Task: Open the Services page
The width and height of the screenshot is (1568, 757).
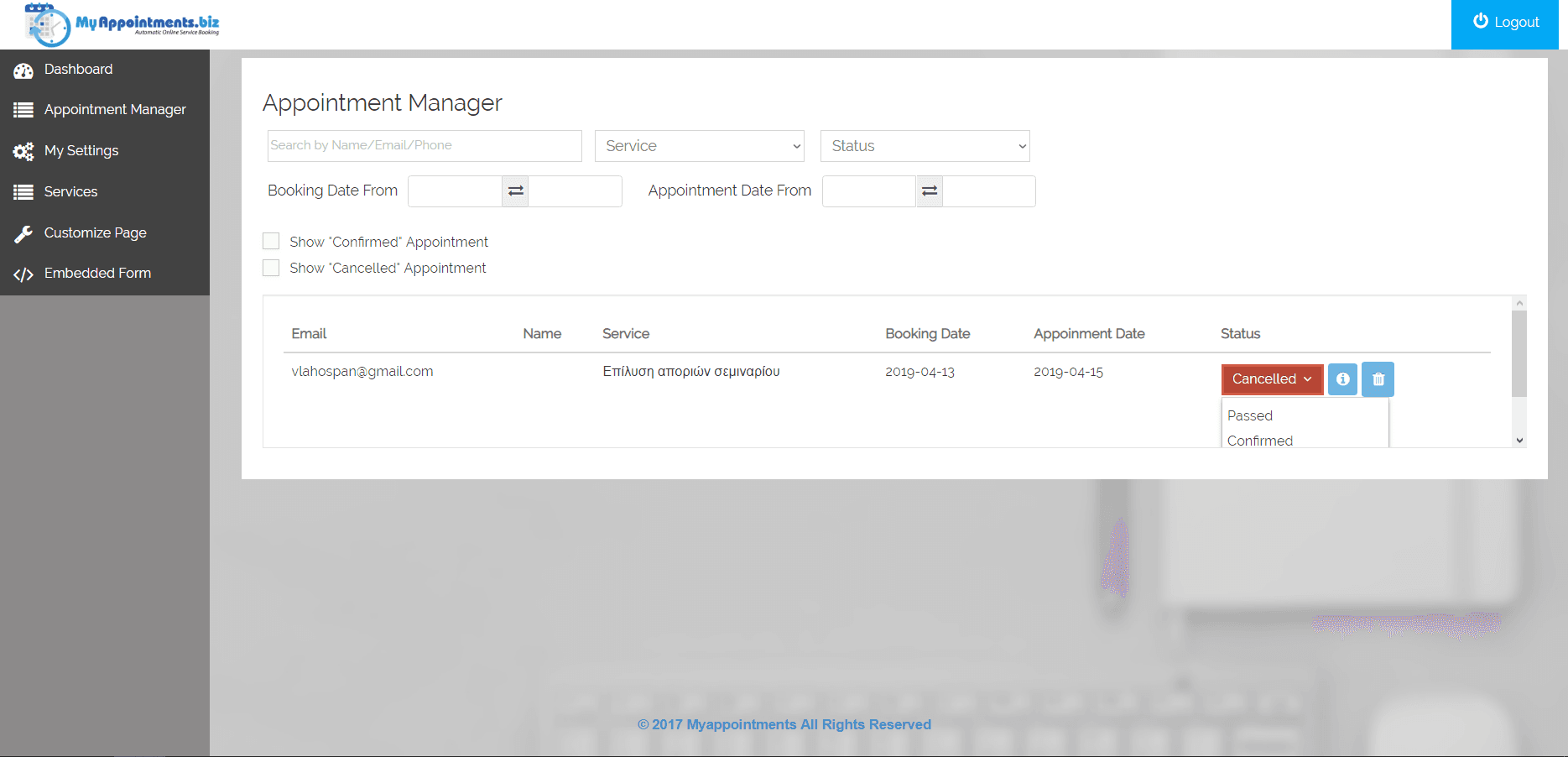Action: click(x=70, y=191)
